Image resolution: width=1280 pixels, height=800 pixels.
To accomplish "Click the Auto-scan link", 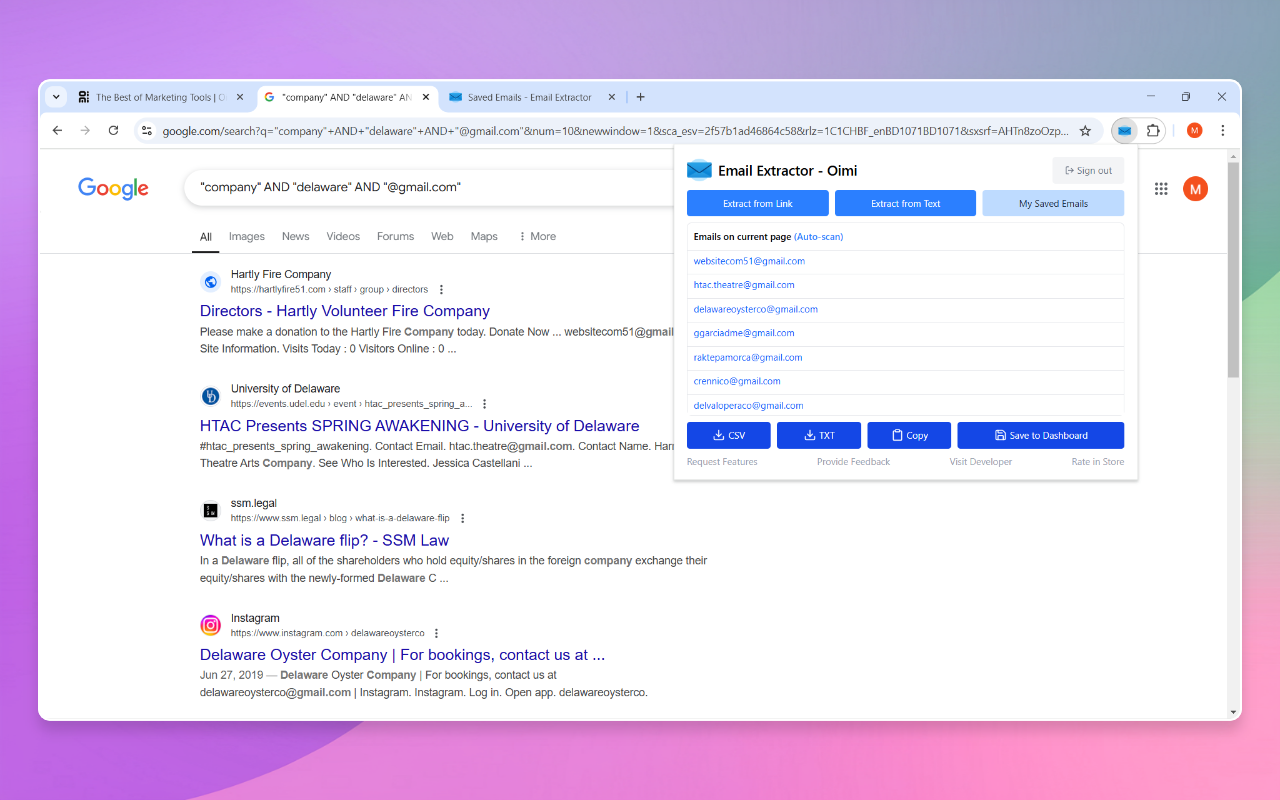I will pyautogui.click(x=819, y=237).
